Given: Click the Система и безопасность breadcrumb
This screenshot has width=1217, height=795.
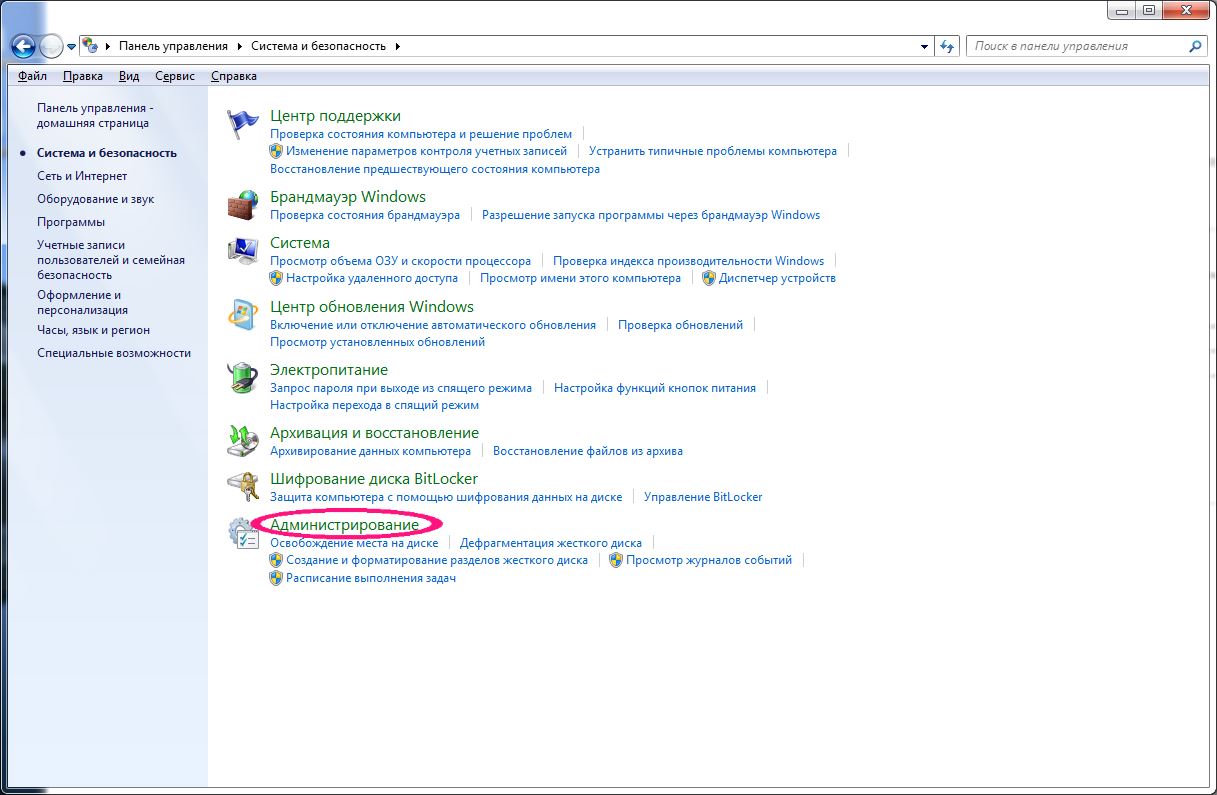Looking at the screenshot, I should [319, 46].
